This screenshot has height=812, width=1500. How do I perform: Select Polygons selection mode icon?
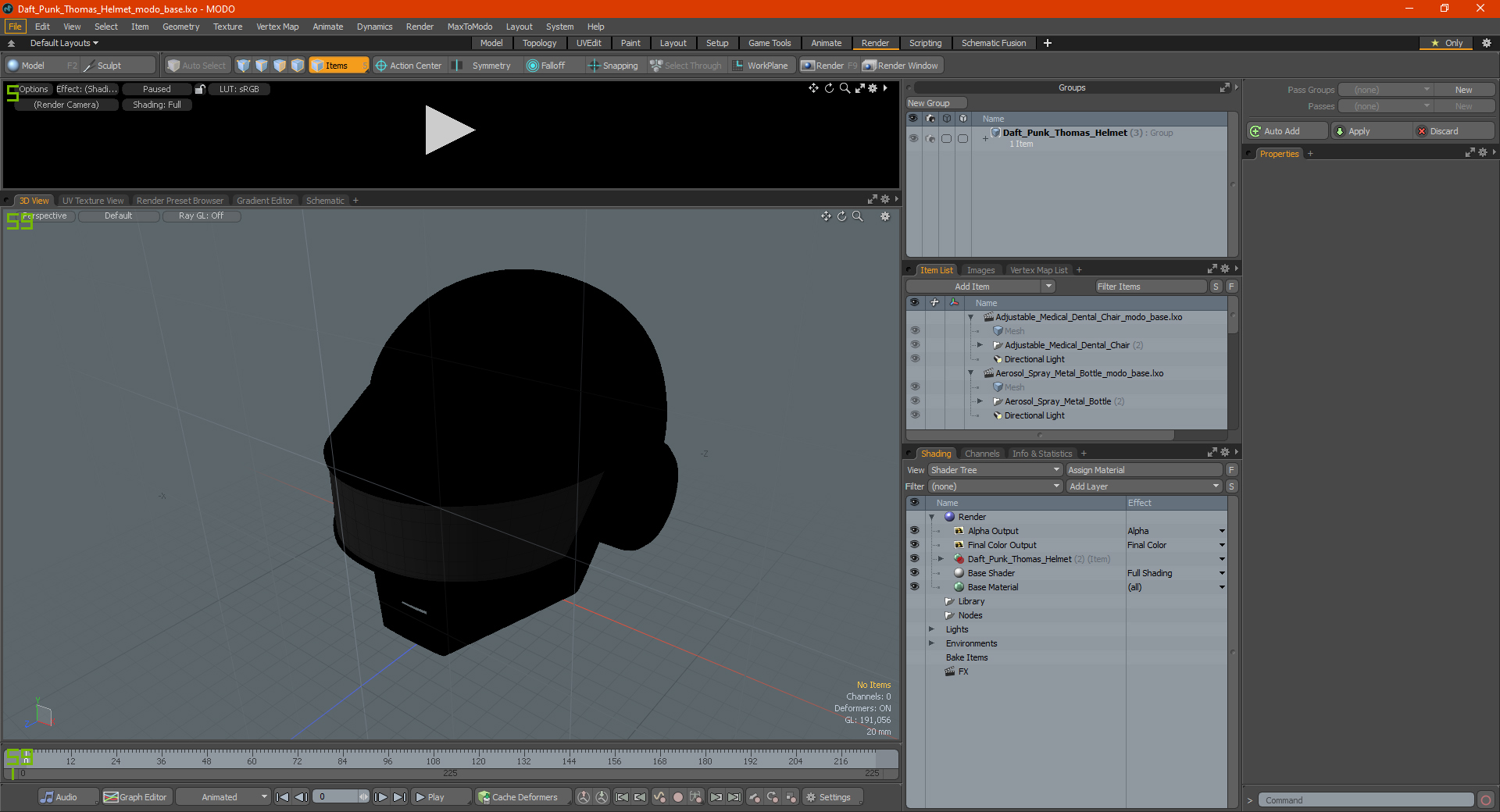pos(280,66)
